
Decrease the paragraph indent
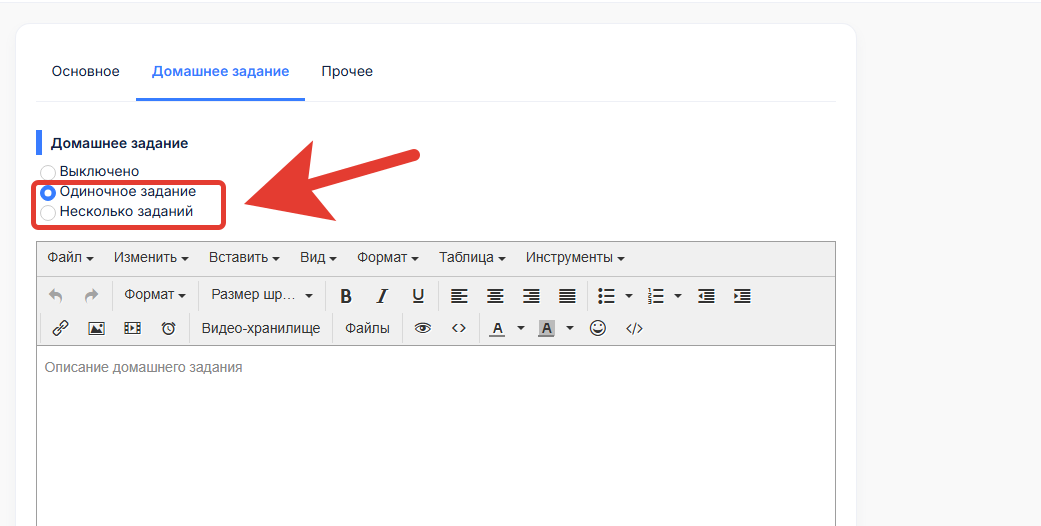(x=706, y=296)
